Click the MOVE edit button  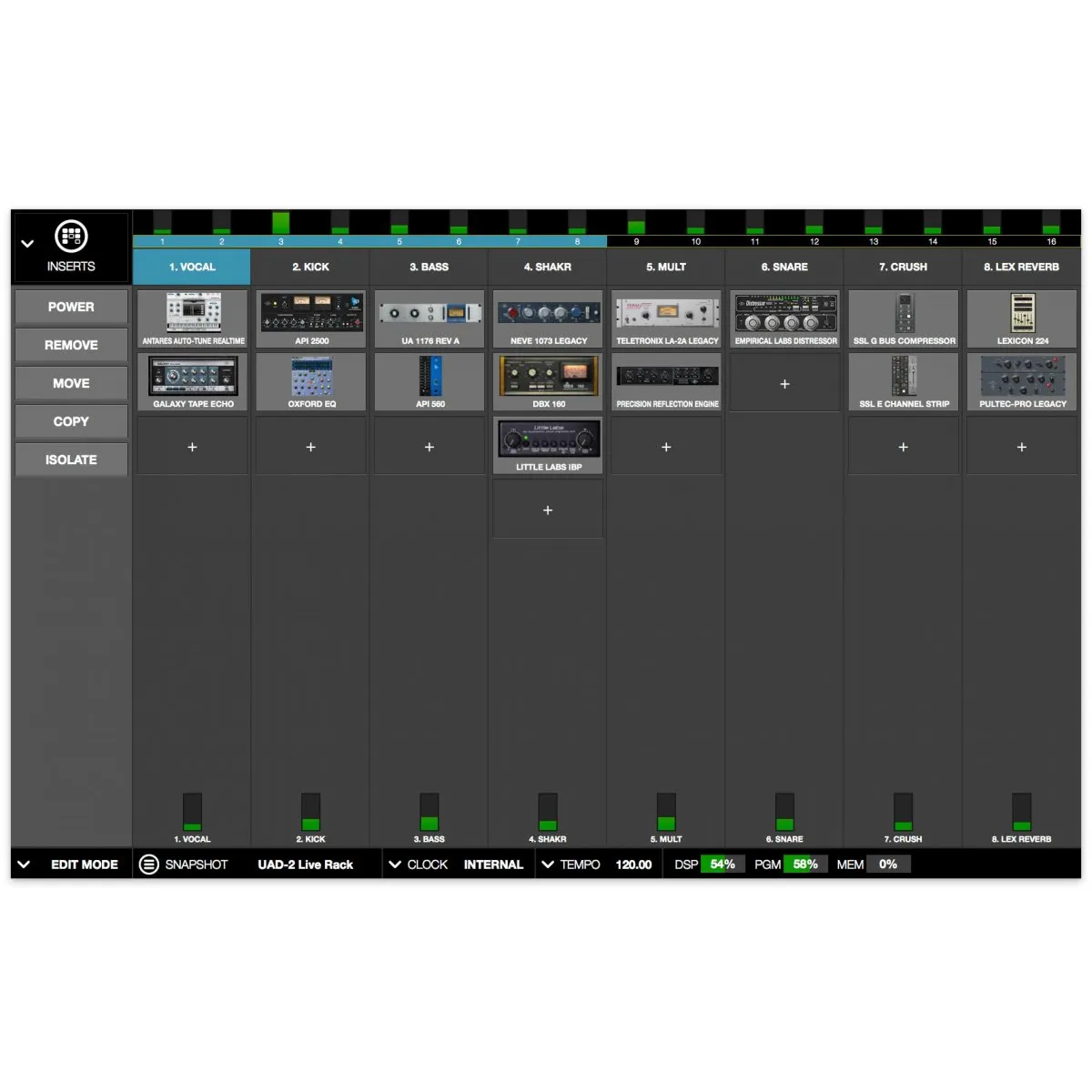[71, 384]
